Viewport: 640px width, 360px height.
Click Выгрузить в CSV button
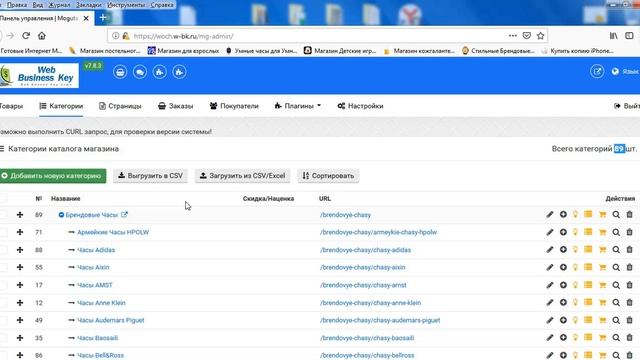pos(150,176)
